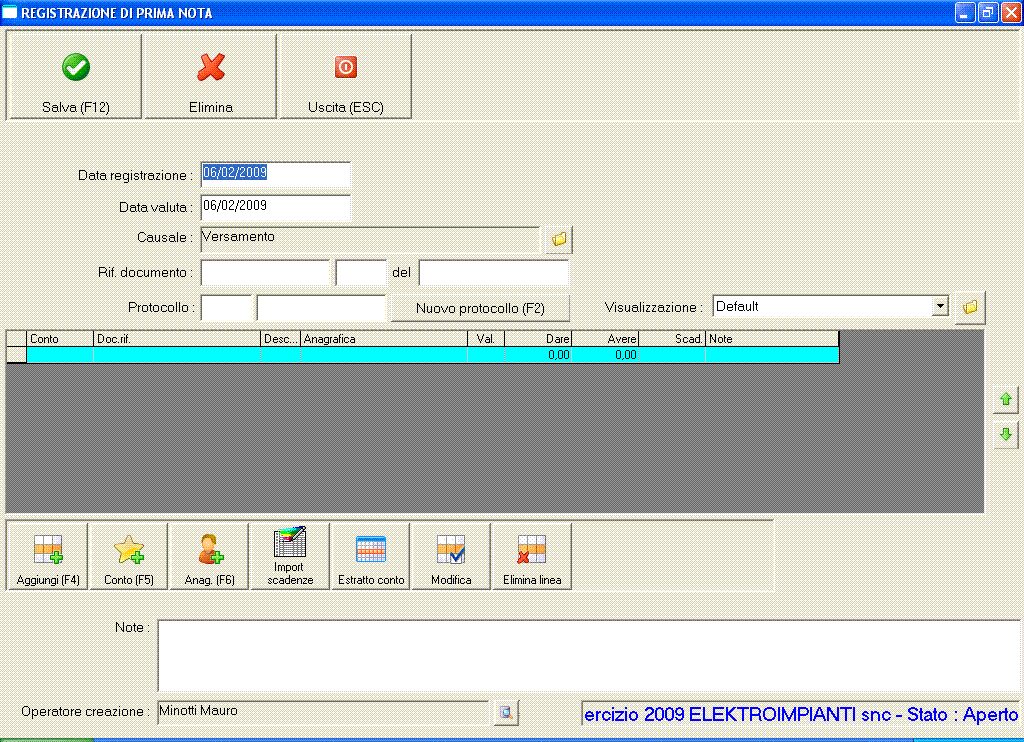Open the Visualizzazione folder icon
Viewport: 1024px width, 742px height.
[970, 307]
